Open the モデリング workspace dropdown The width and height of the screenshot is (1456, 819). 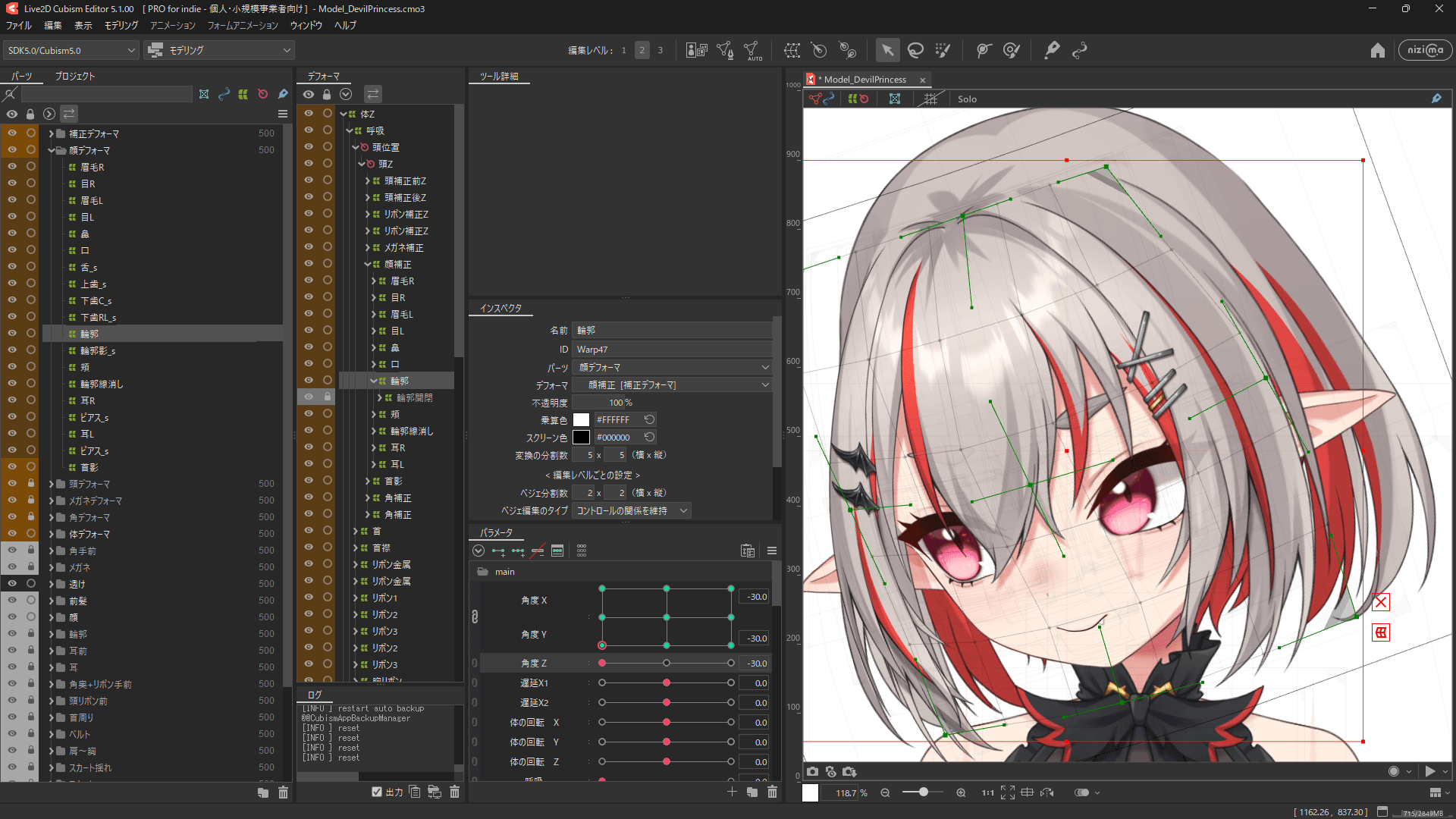pos(219,50)
